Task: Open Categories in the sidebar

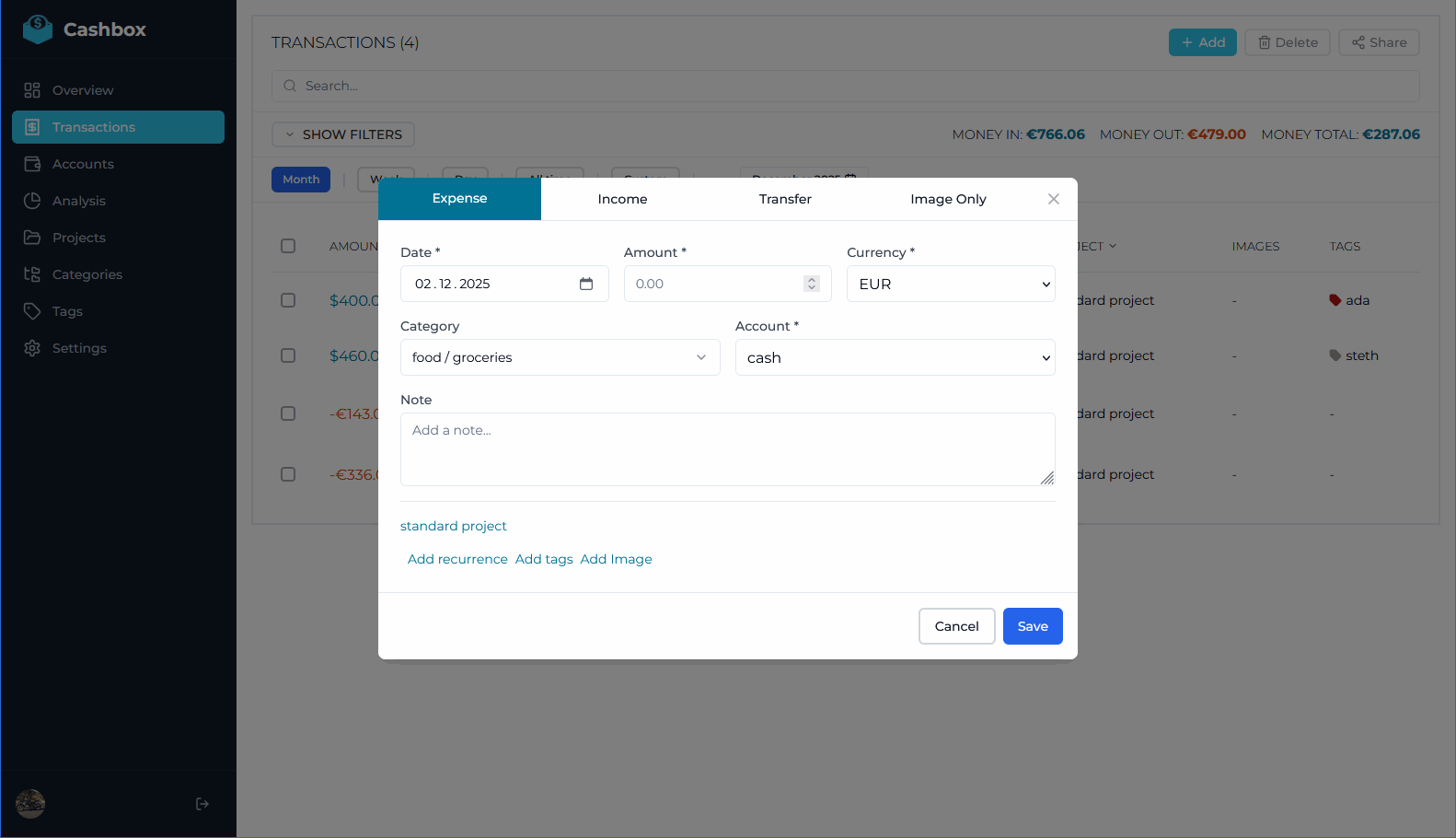Action: [x=87, y=274]
